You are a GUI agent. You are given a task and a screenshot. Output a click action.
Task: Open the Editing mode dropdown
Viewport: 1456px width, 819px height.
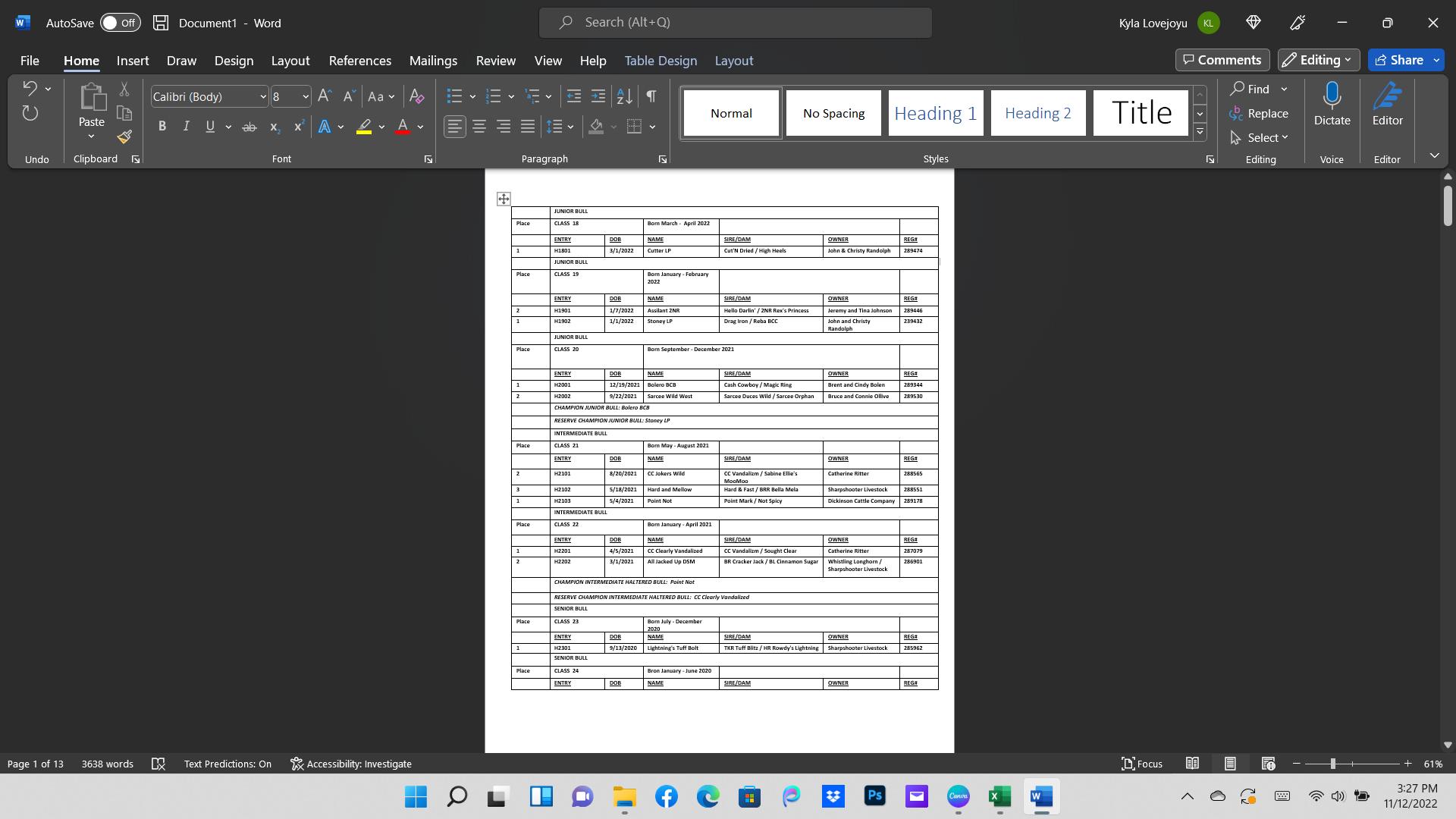coord(1318,60)
